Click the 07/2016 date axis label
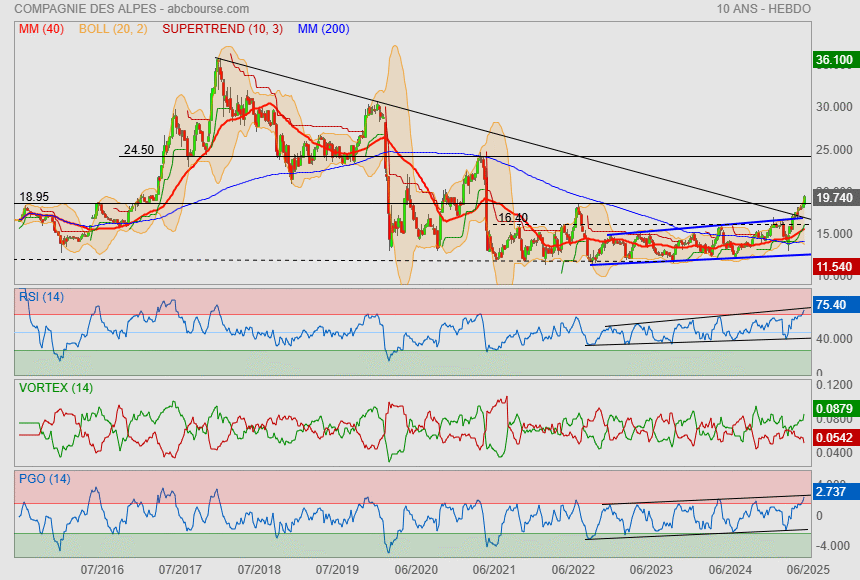The width and height of the screenshot is (860, 580). click(102, 570)
